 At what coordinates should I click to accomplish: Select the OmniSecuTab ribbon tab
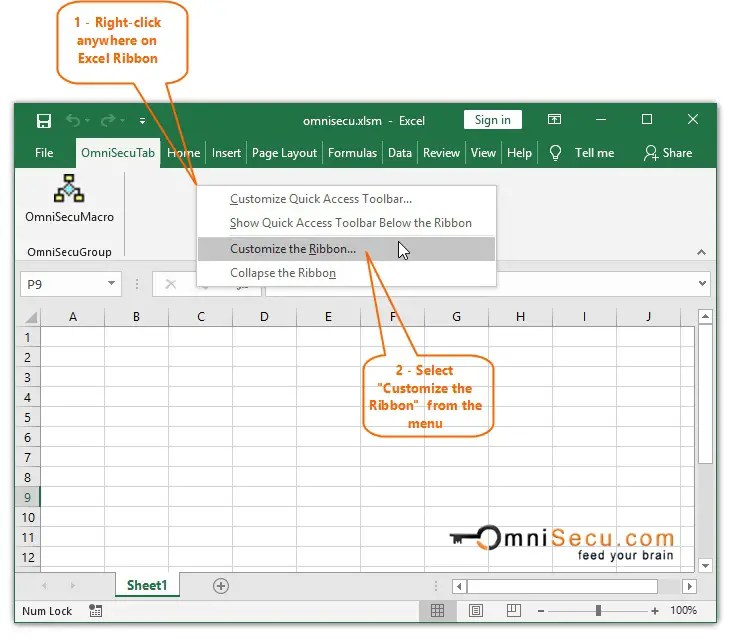tap(118, 153)
